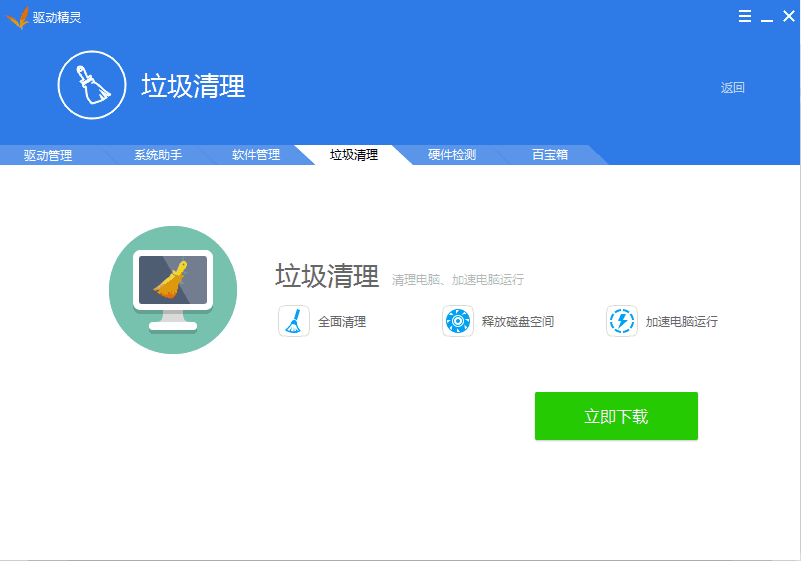Screen dimensions: 801x561
Task: Open the 百宝箱 tab
Action: click(x=550, y=155)
